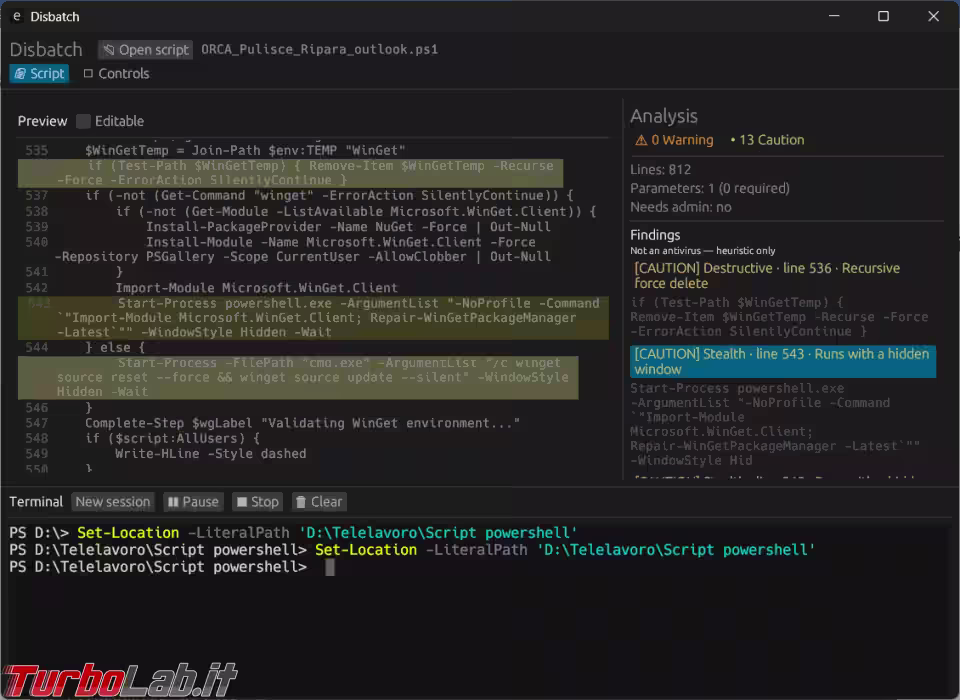Enable the Editable checkbox
Image resolution: width=960 pixels, height=700 pixels.
[83, 121]
